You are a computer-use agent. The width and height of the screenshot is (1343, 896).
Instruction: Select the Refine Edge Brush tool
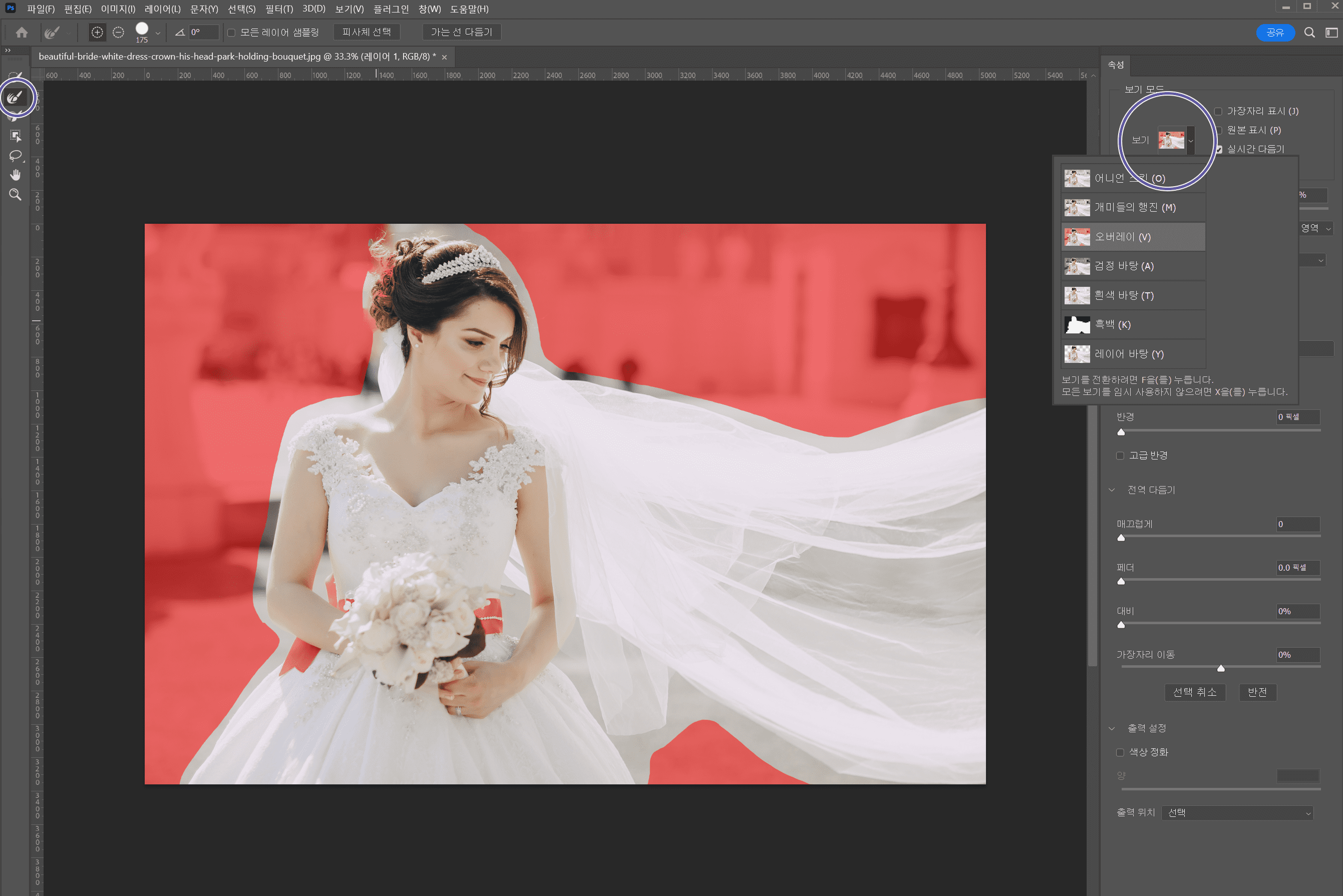pos(16,98)
